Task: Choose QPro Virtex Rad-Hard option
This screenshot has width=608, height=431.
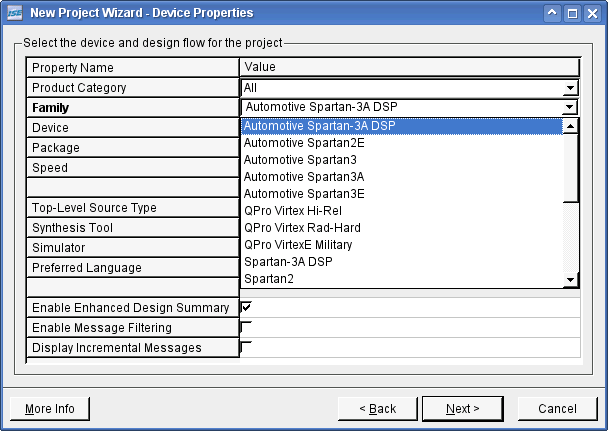Action: pos(302,228)
